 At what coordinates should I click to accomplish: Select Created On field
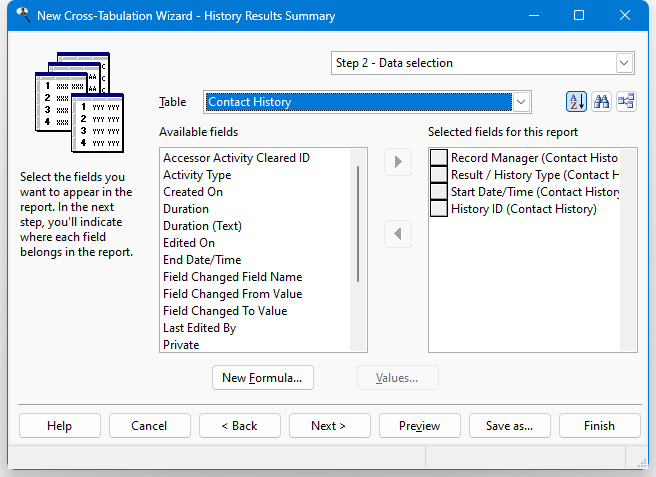[193, 192]
